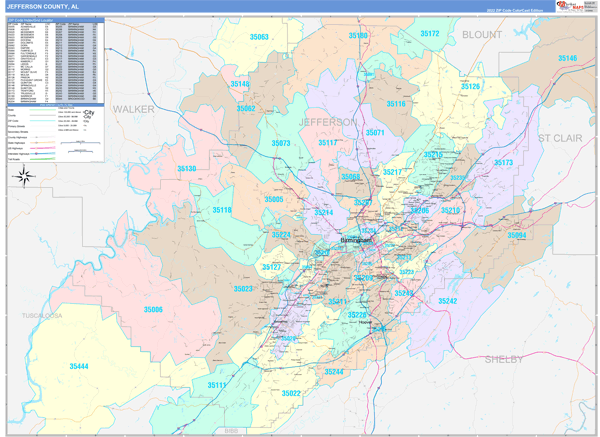Viewport: 600px width, 437px height.
Task: Click the large City symbol in the legend
Action: tap(88, 114)
